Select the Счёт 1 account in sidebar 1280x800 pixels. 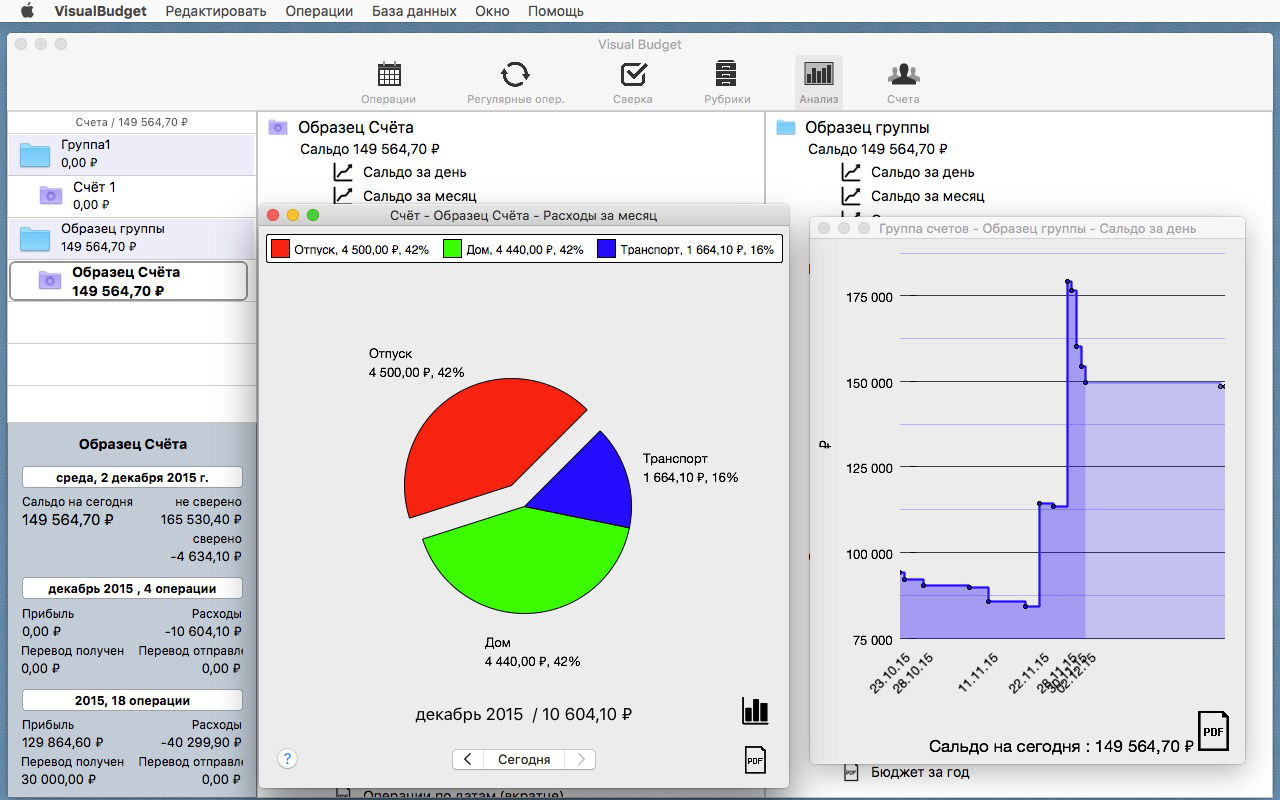pyautogui.click(x=132, y=196)
